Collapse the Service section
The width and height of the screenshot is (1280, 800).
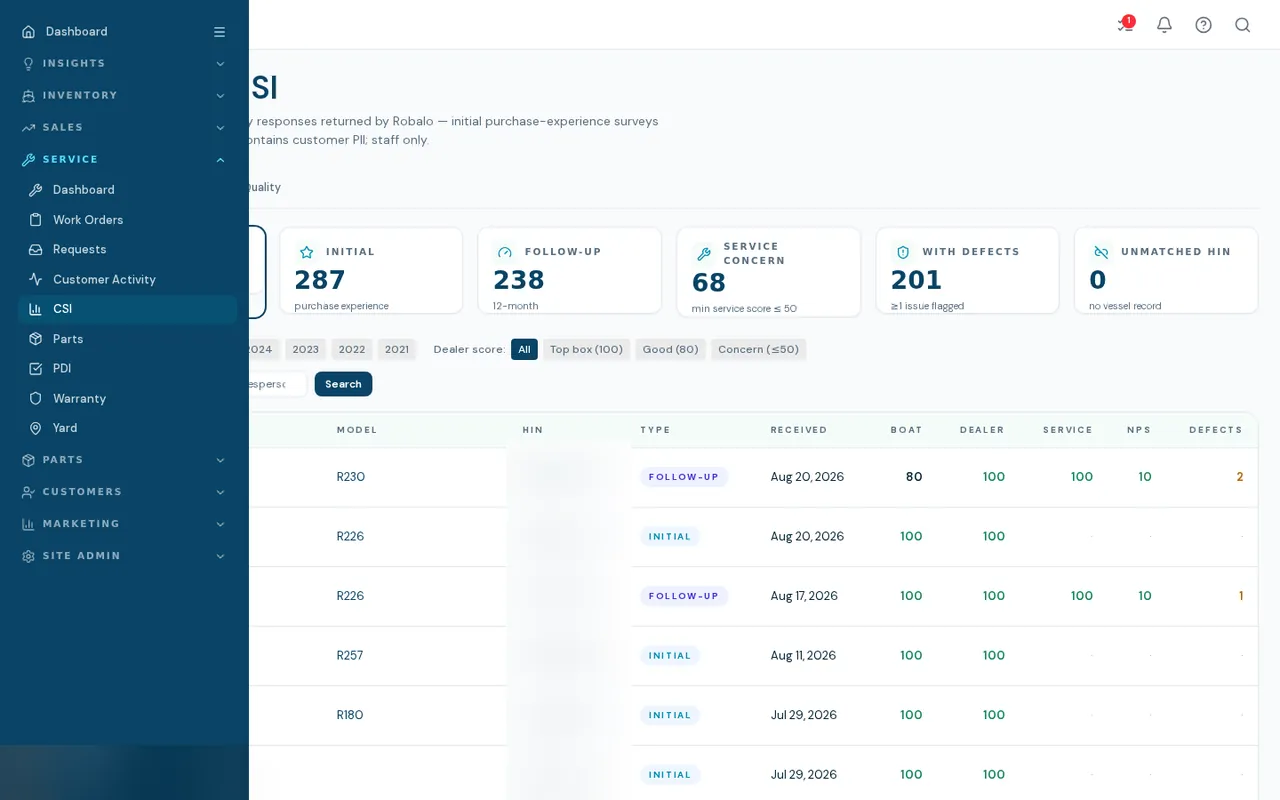[124, 160]
